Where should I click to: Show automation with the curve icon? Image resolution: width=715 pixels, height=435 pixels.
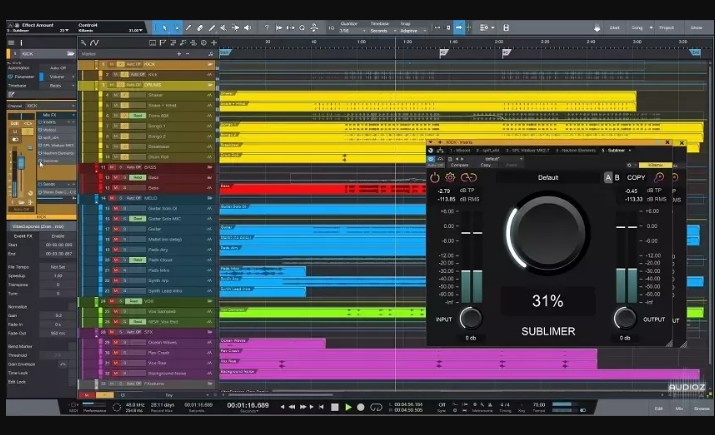click(94, 43)
